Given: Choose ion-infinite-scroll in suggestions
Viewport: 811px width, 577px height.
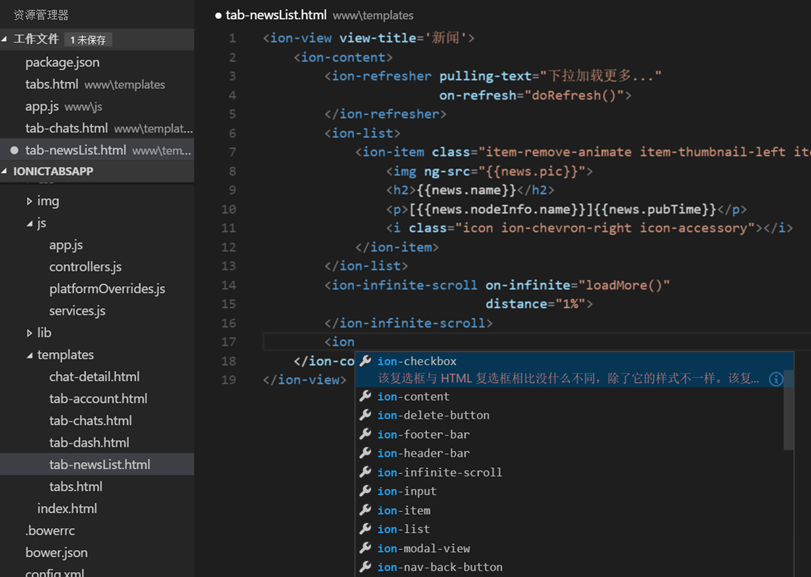Looking at the screenshot, I should click(569, 472).
